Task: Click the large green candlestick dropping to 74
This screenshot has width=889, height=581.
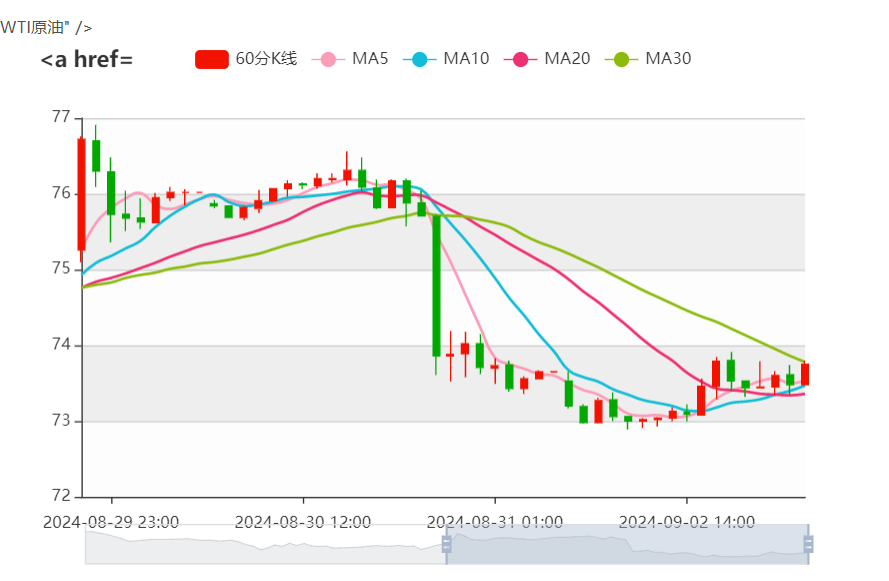Action: coord(436,285)
